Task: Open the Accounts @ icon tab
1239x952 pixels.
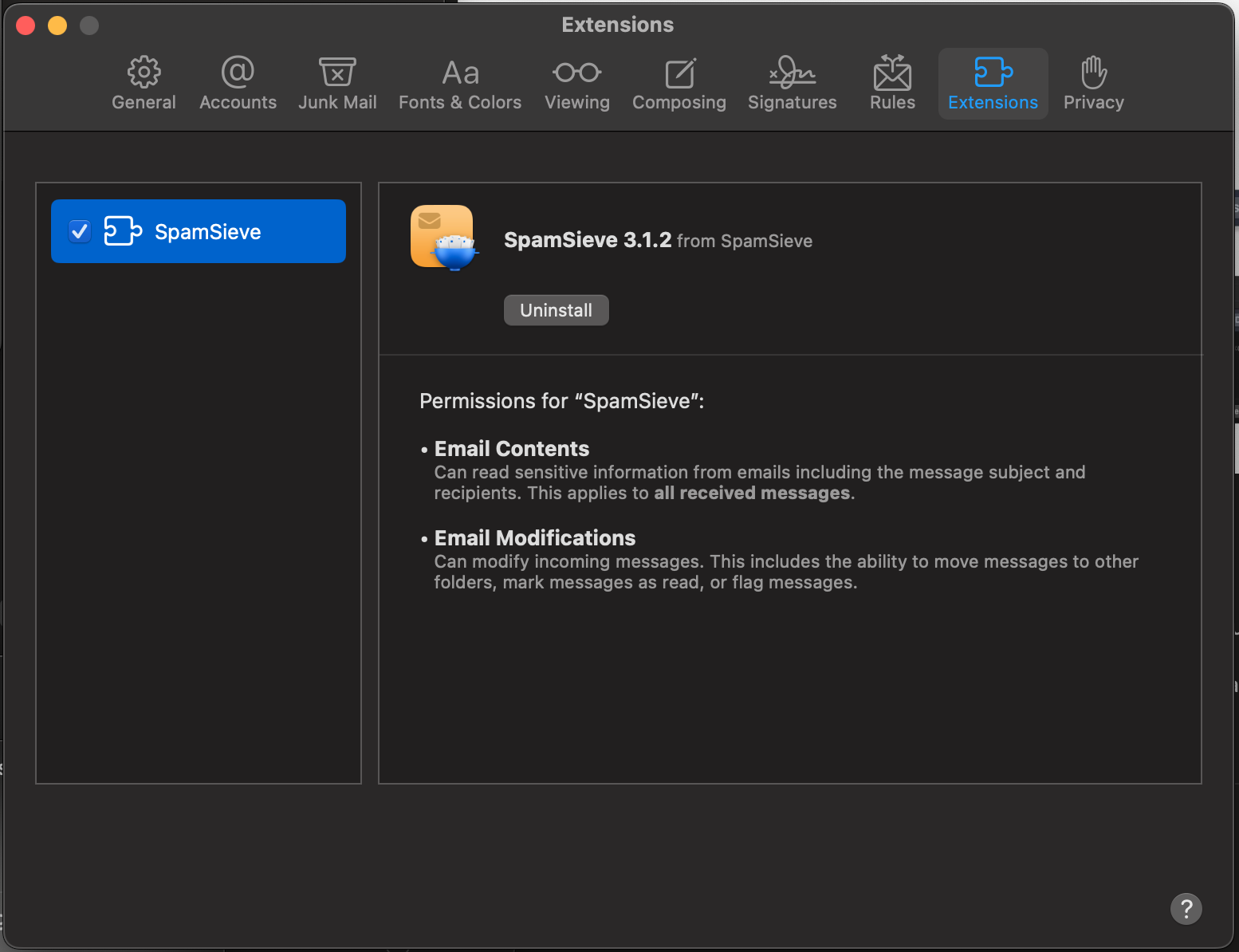Action: point(238,84)
